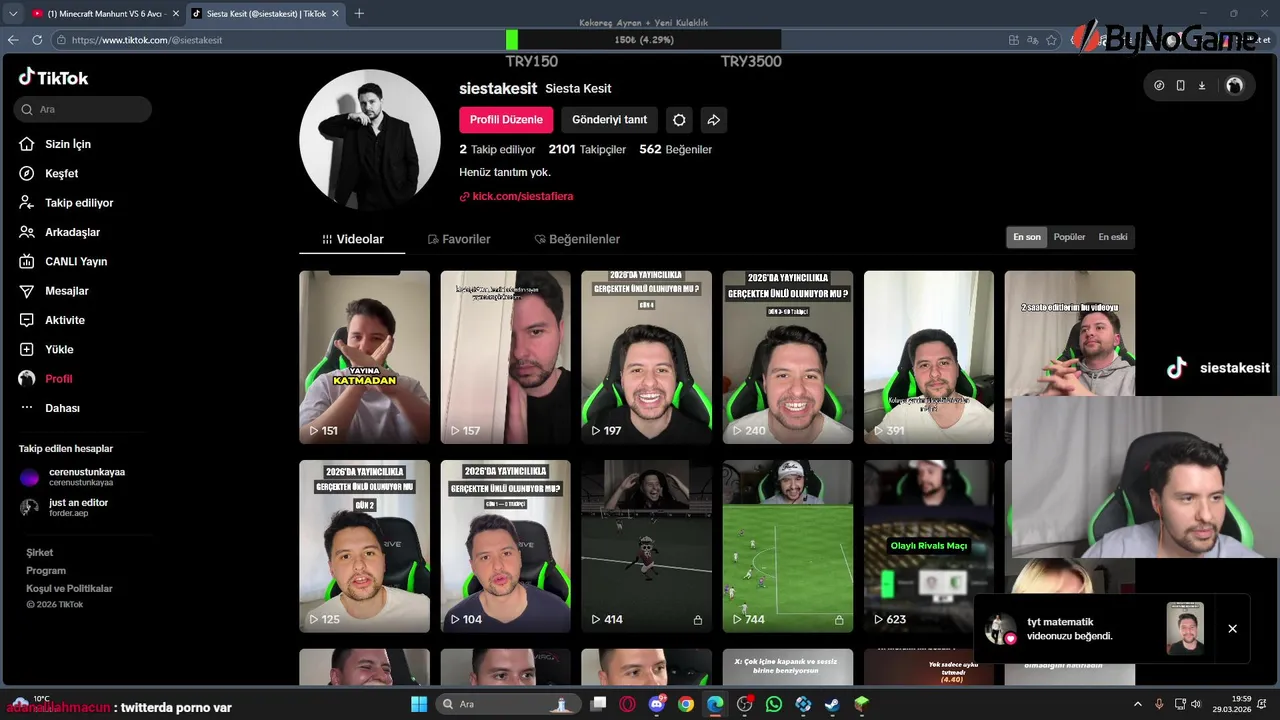Open the video with 197 views

click(x=646, y=357)
